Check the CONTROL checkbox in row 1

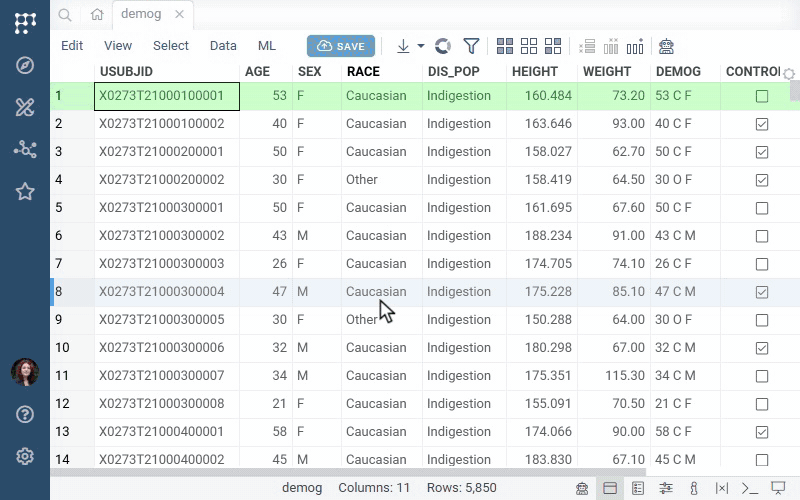point(762,96)
